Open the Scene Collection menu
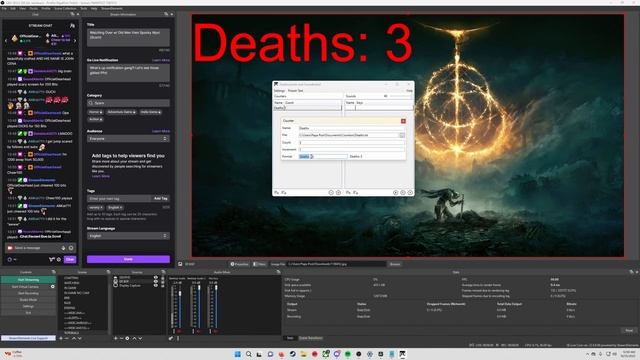This screenshot has height=360, width=640. pos(65,8)
